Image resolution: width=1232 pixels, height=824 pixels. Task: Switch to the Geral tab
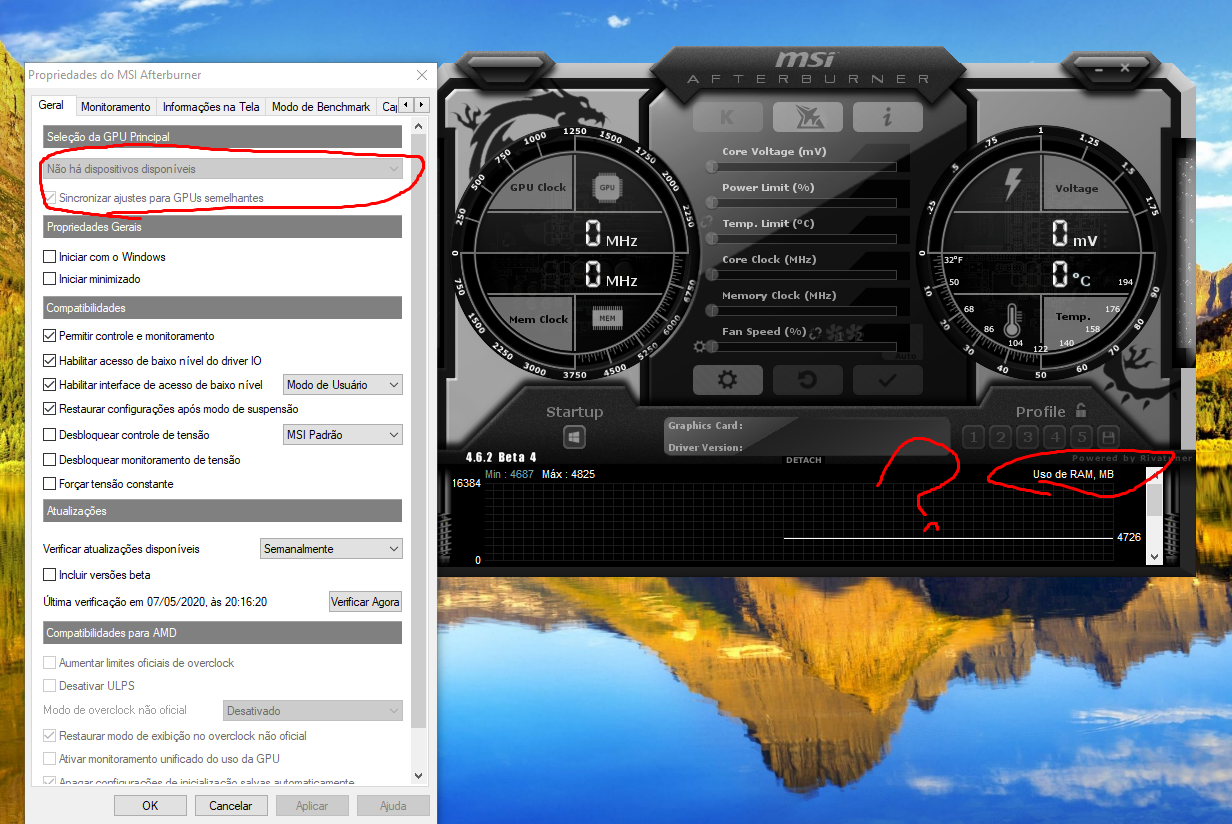coord(51,105)
